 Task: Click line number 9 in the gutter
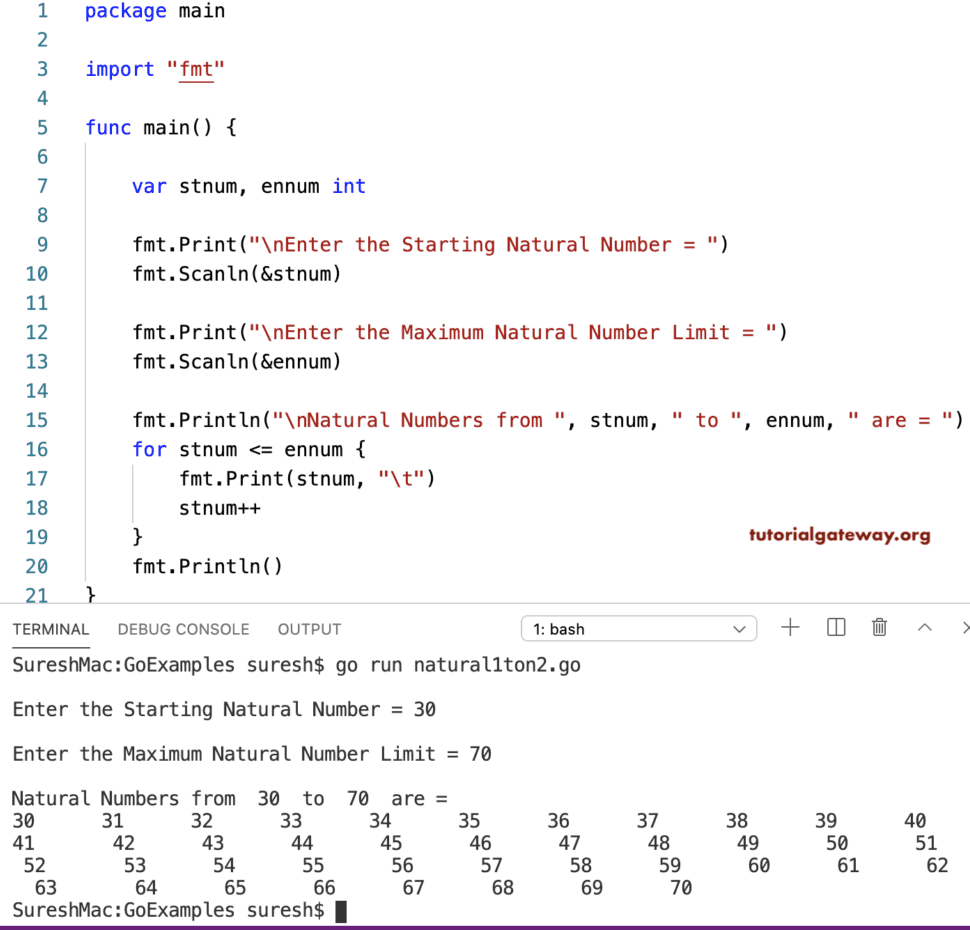point(41,244)
